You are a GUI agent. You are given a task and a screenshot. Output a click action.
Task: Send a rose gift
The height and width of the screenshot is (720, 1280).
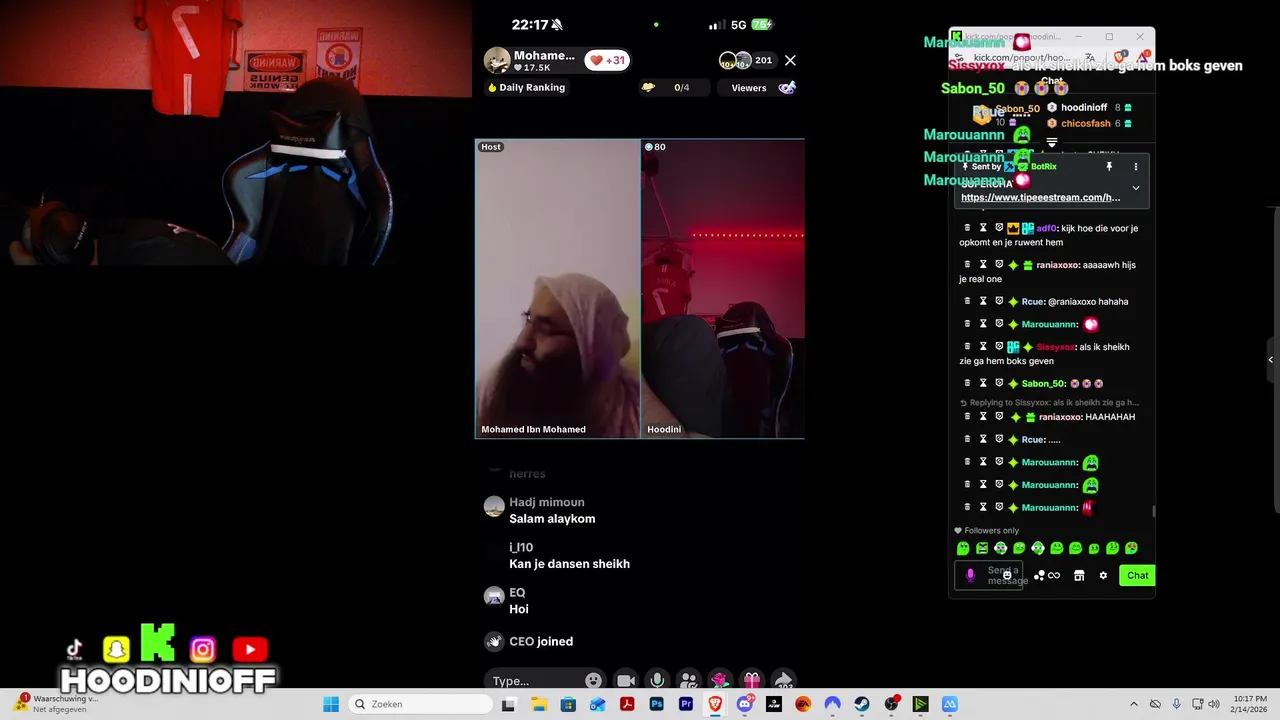[720, 681]
